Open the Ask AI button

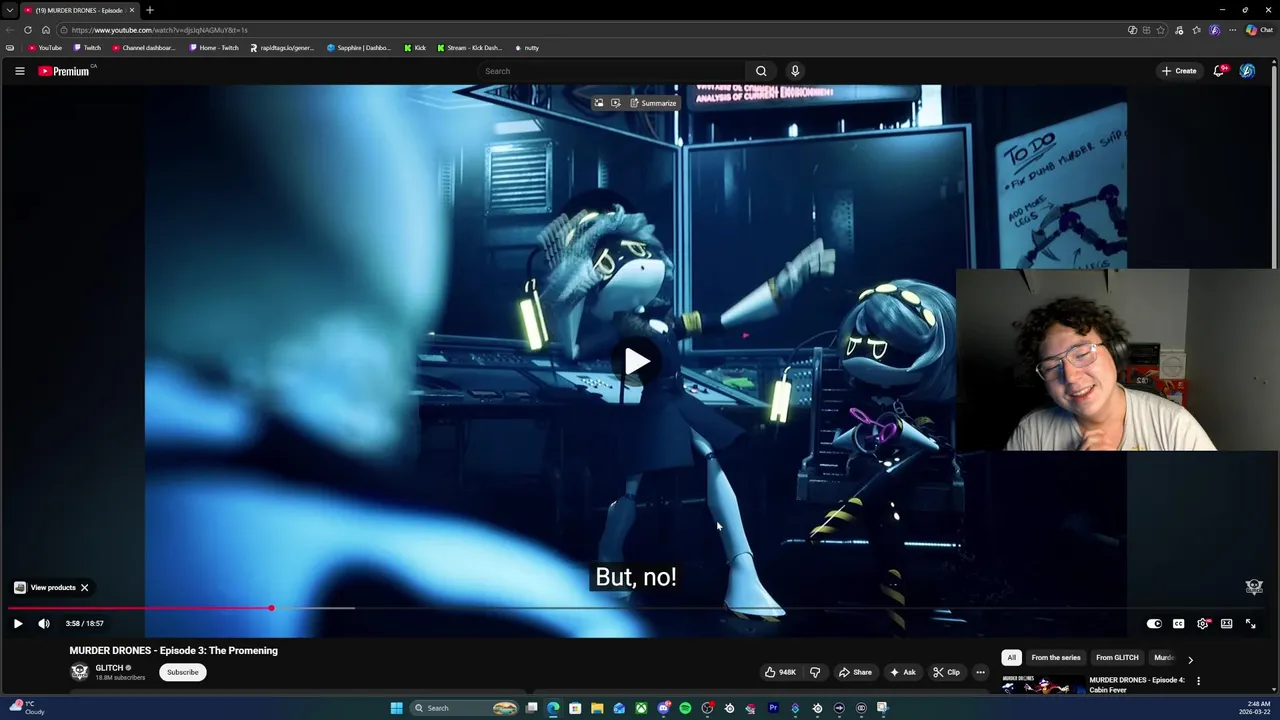tap(902, 672)
